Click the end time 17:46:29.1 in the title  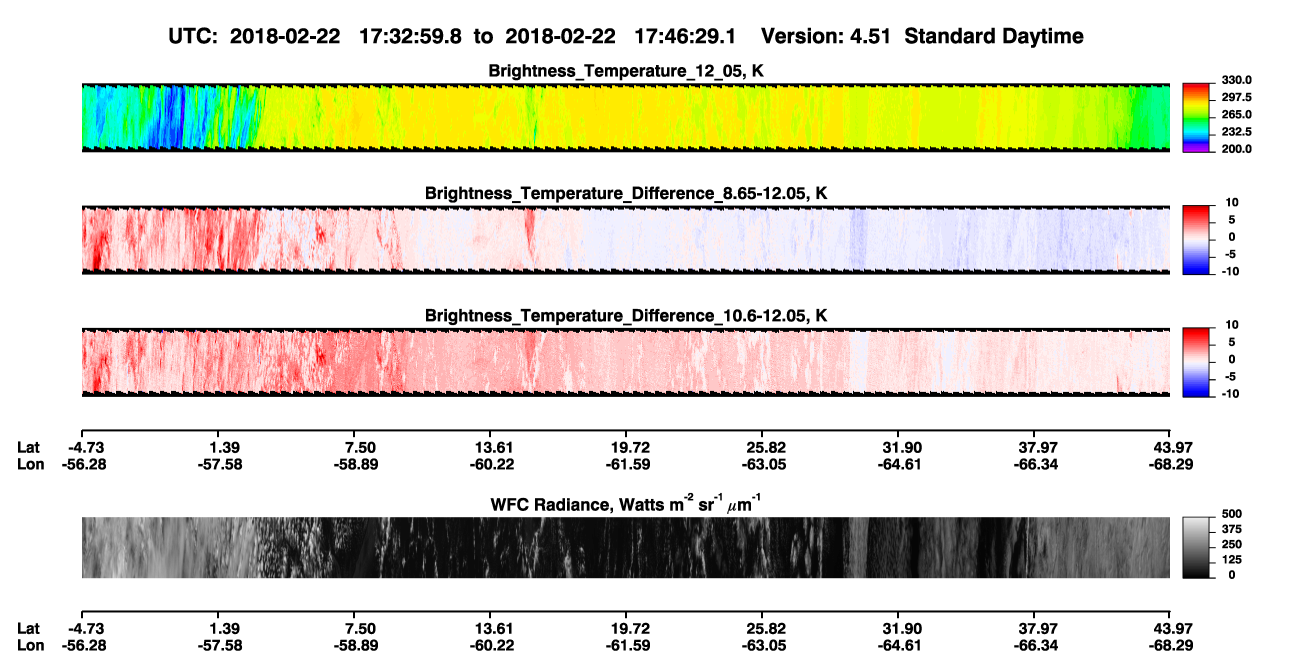click(x=683, y=37)
